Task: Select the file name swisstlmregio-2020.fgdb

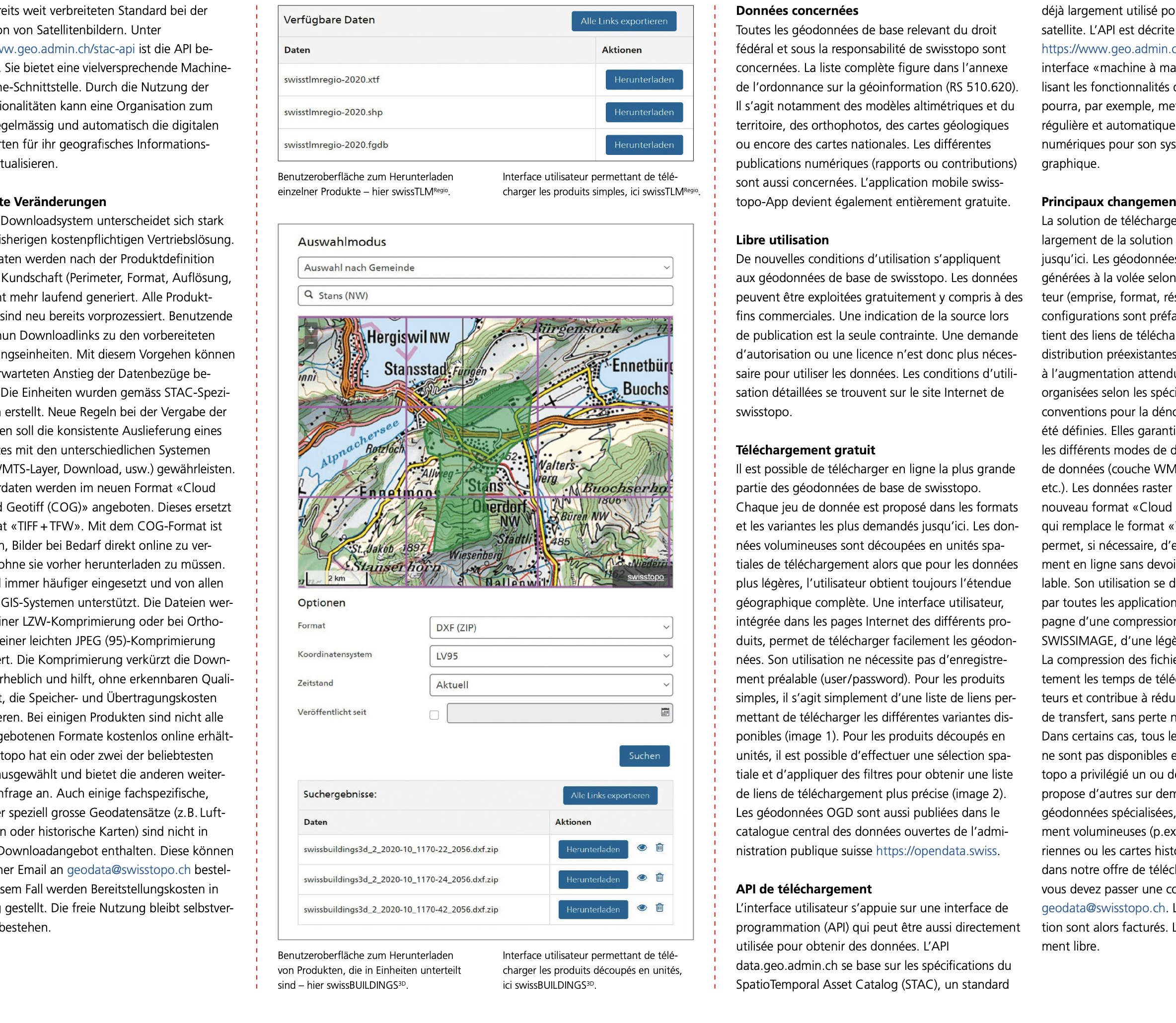Action: point(336,145)
